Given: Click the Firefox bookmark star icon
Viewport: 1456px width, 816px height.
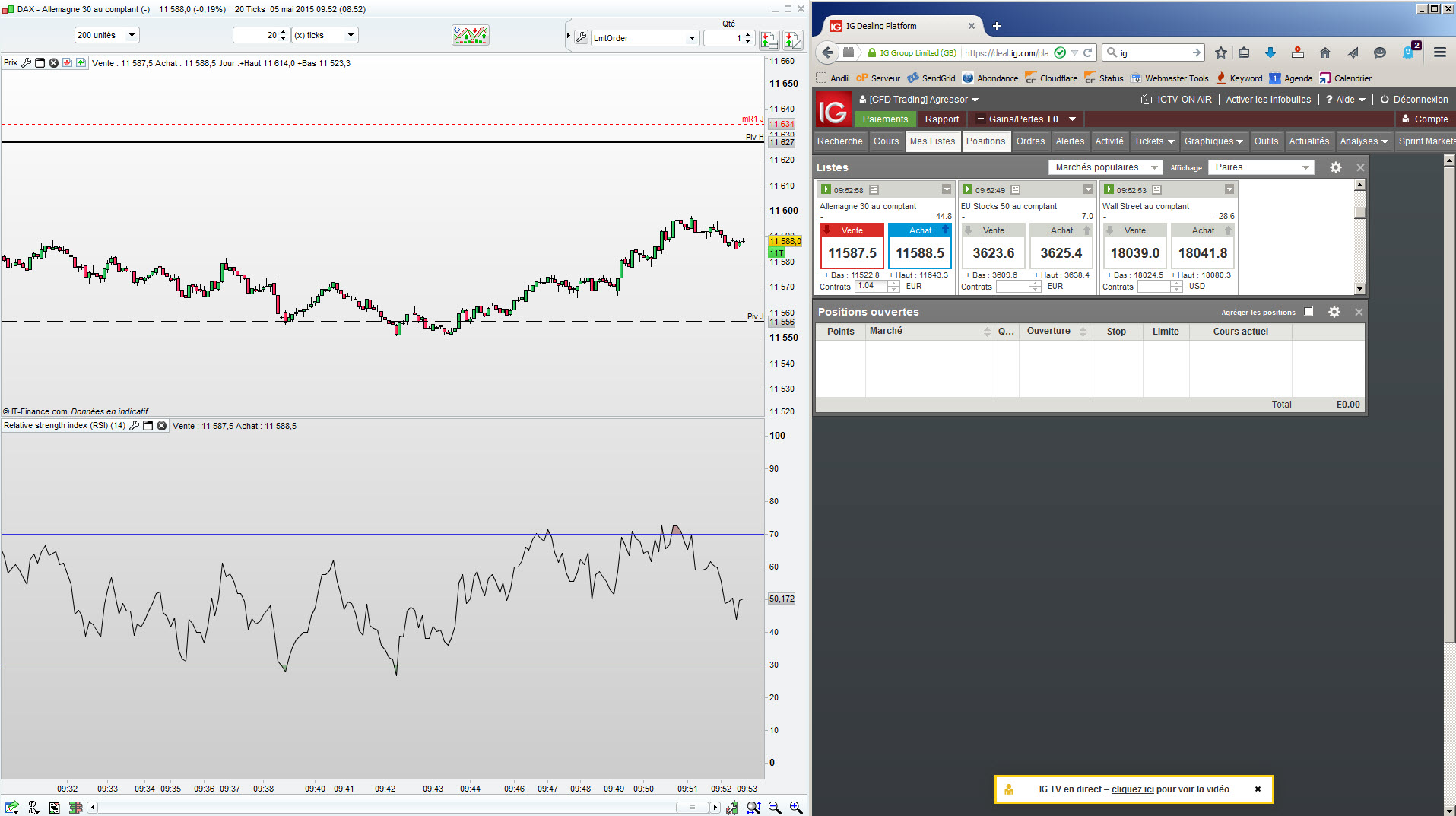Looking at the screenshot, I should 1221,52.
